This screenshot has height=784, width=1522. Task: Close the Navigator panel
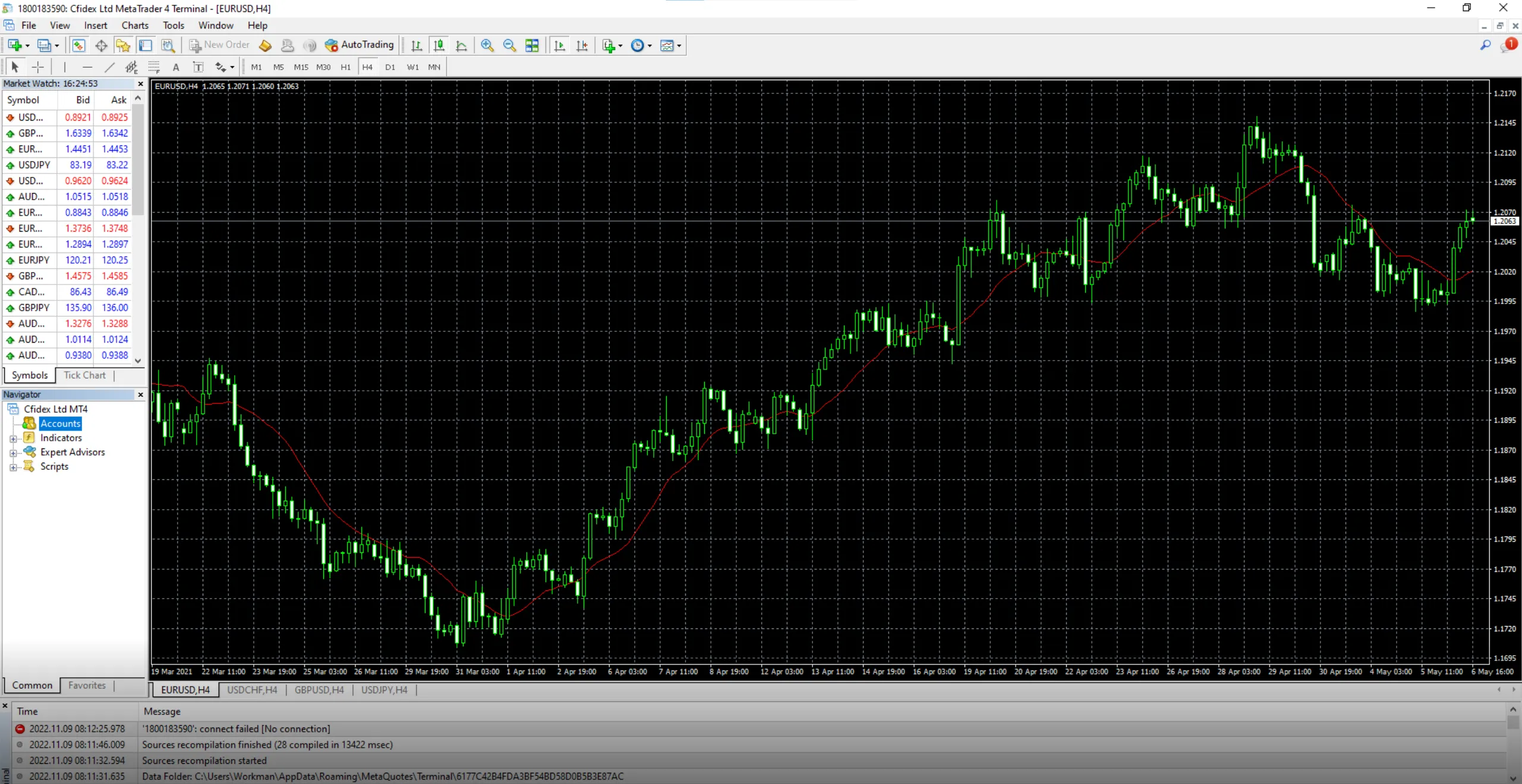click(140, 394)
